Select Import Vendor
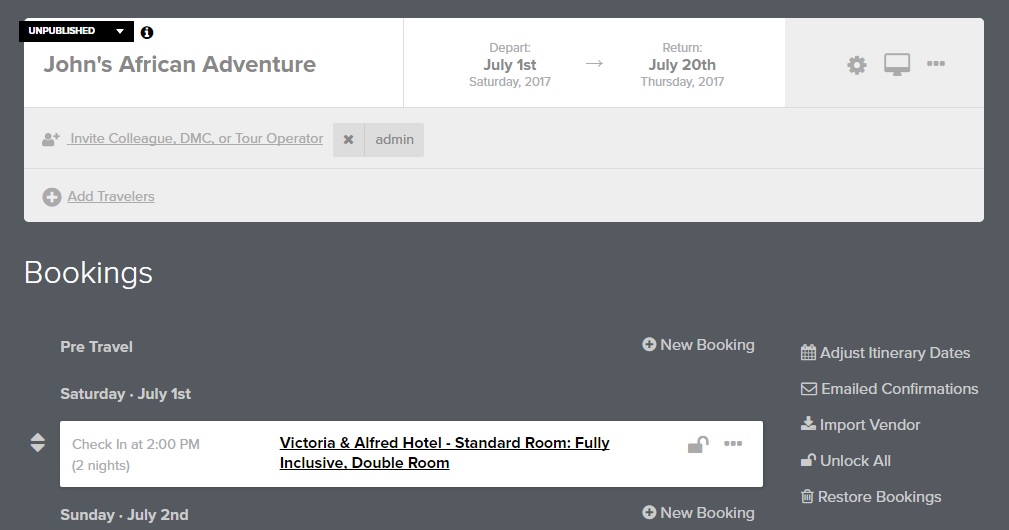 [x=861, y=425]
